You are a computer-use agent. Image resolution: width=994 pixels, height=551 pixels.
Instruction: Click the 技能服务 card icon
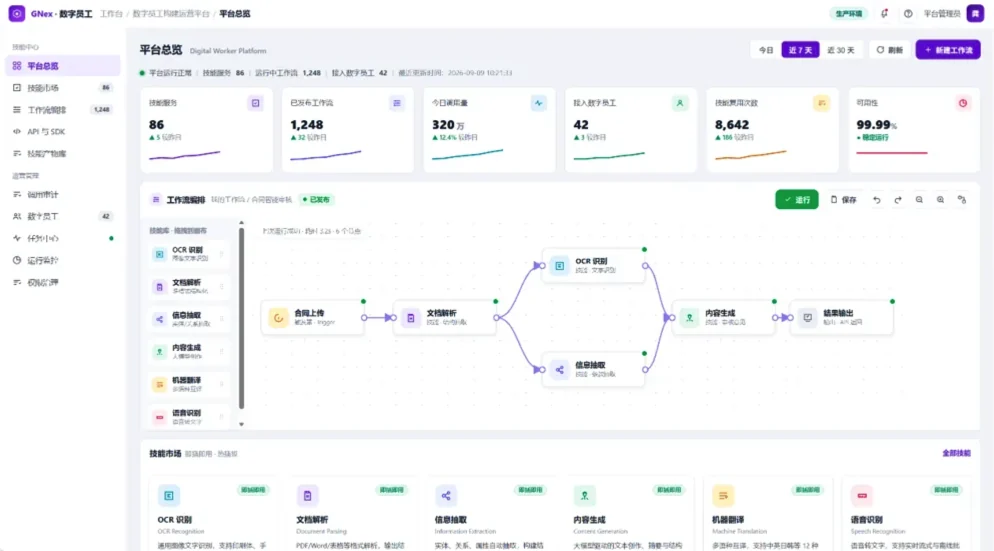click(x=255, y=103)
